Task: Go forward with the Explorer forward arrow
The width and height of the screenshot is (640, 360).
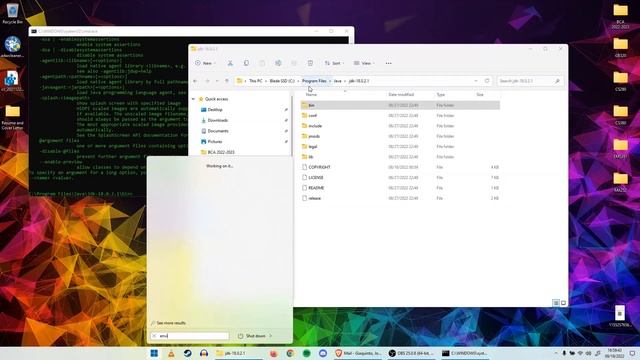Action: pyautogui.click(x=207, y=81)
